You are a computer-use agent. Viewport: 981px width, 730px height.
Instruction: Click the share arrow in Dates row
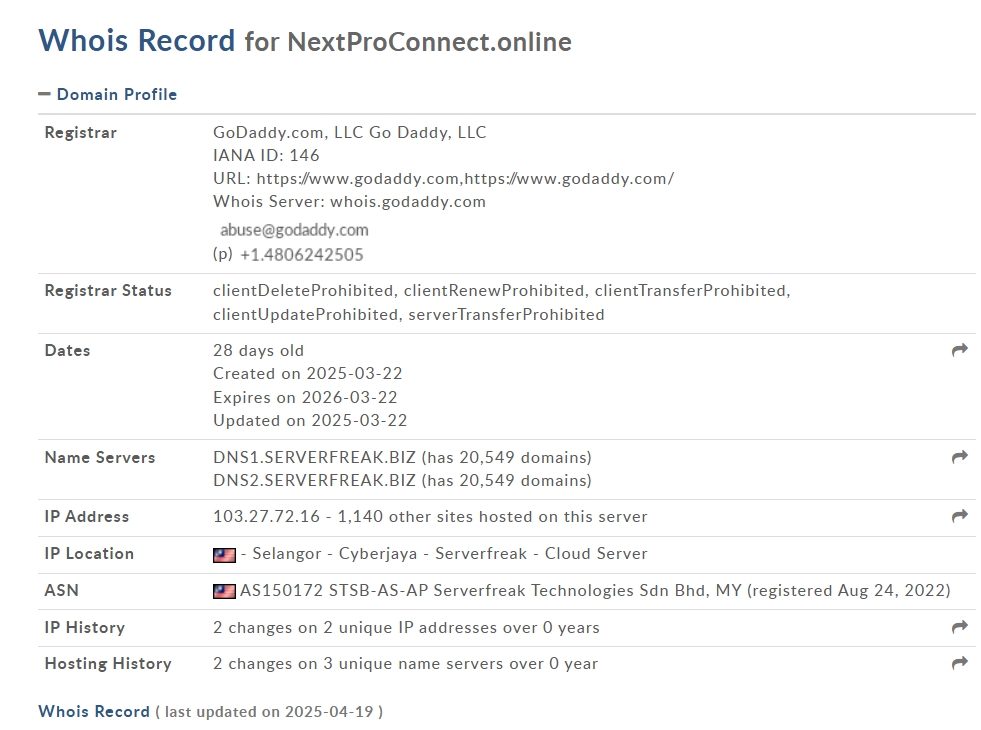[x=959, y=350]
